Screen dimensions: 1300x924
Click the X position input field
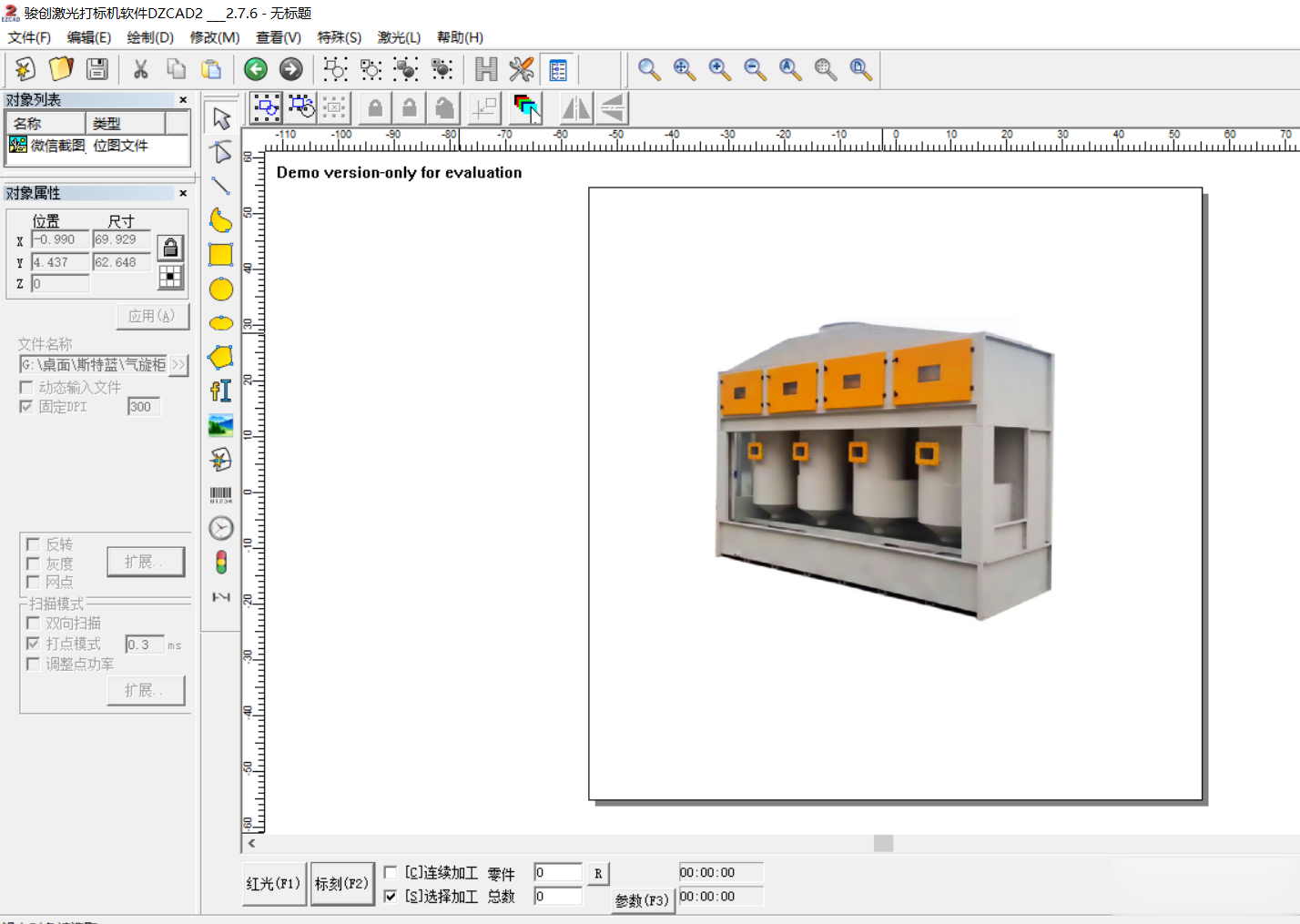(x=60, y=239)
